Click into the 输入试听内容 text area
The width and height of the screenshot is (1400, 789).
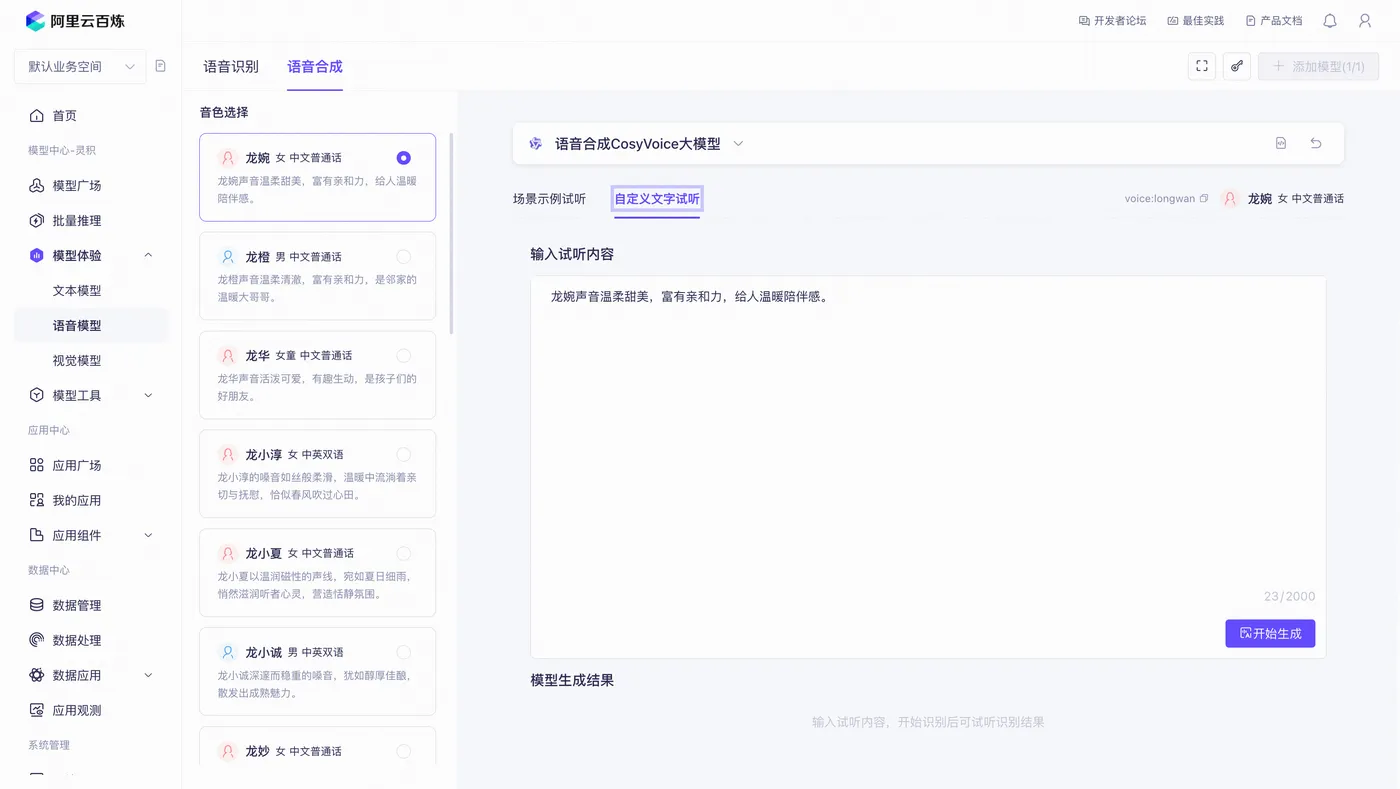coord(928,467)
